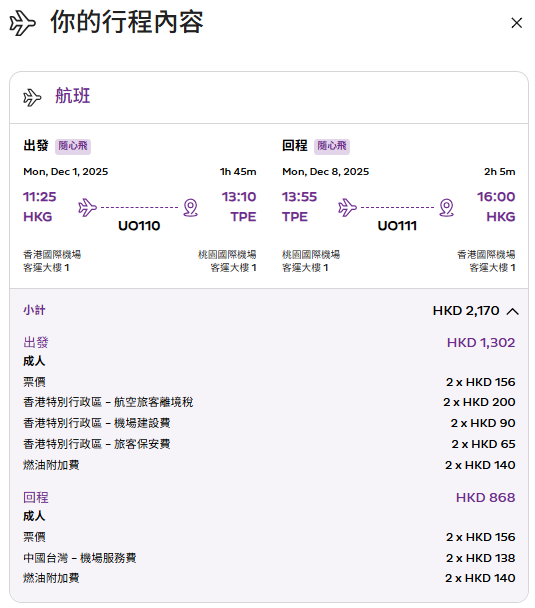
Task: Close the itinerary dialog with the X
Action: coord(516,23)
